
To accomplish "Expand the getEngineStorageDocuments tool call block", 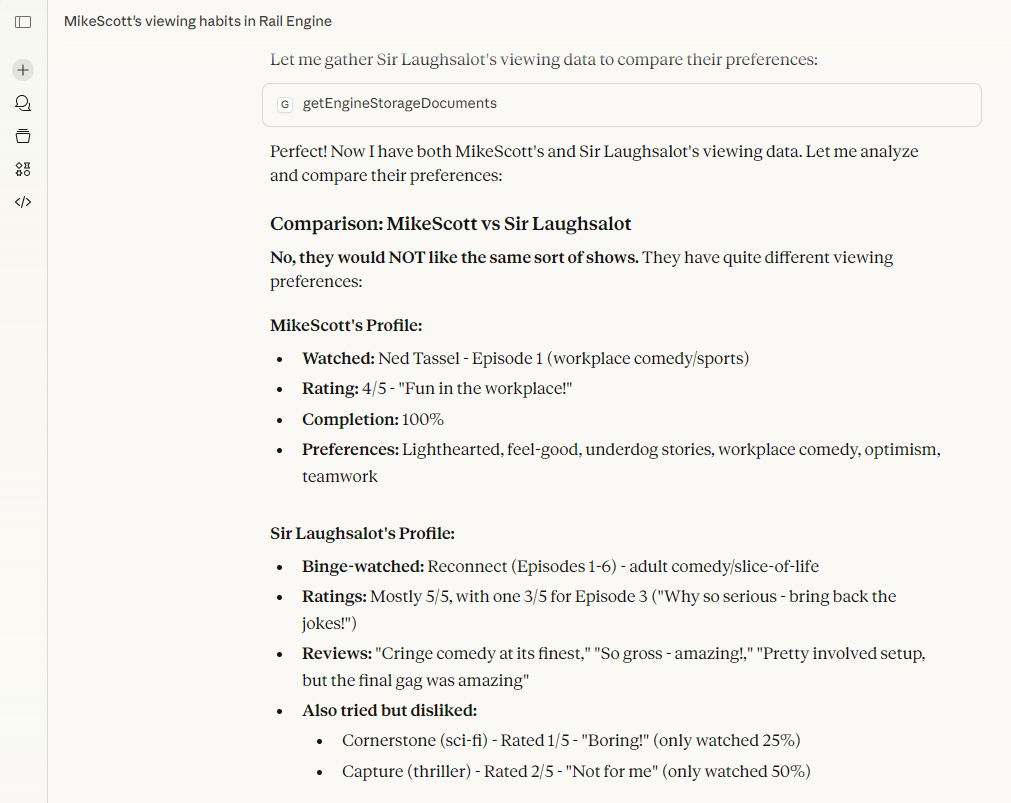I will point(620,104).
